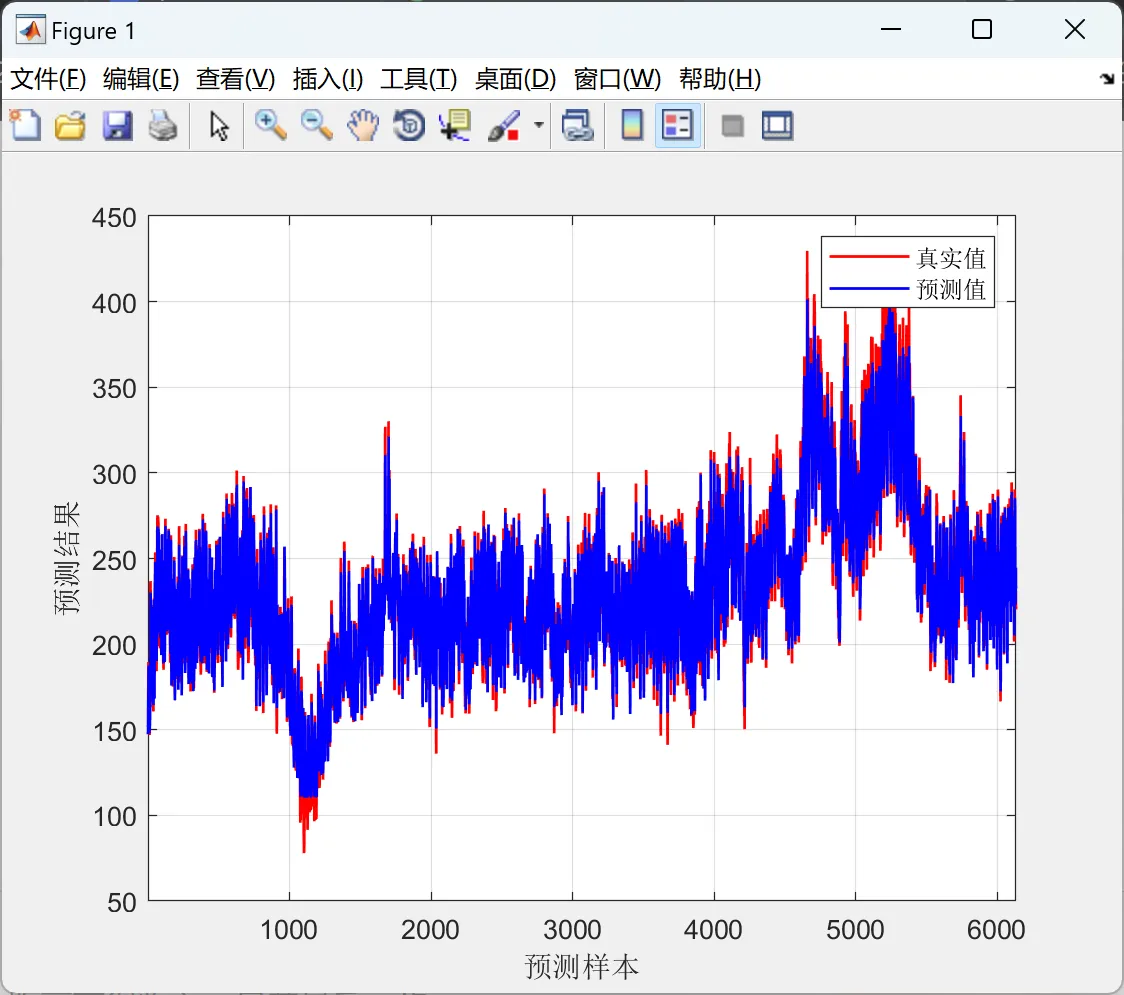Activate the Zoom Out tool
Image resolution: width=1124 pixels, height=995 pixels.
pyautogui.click(x=317, y=125)
